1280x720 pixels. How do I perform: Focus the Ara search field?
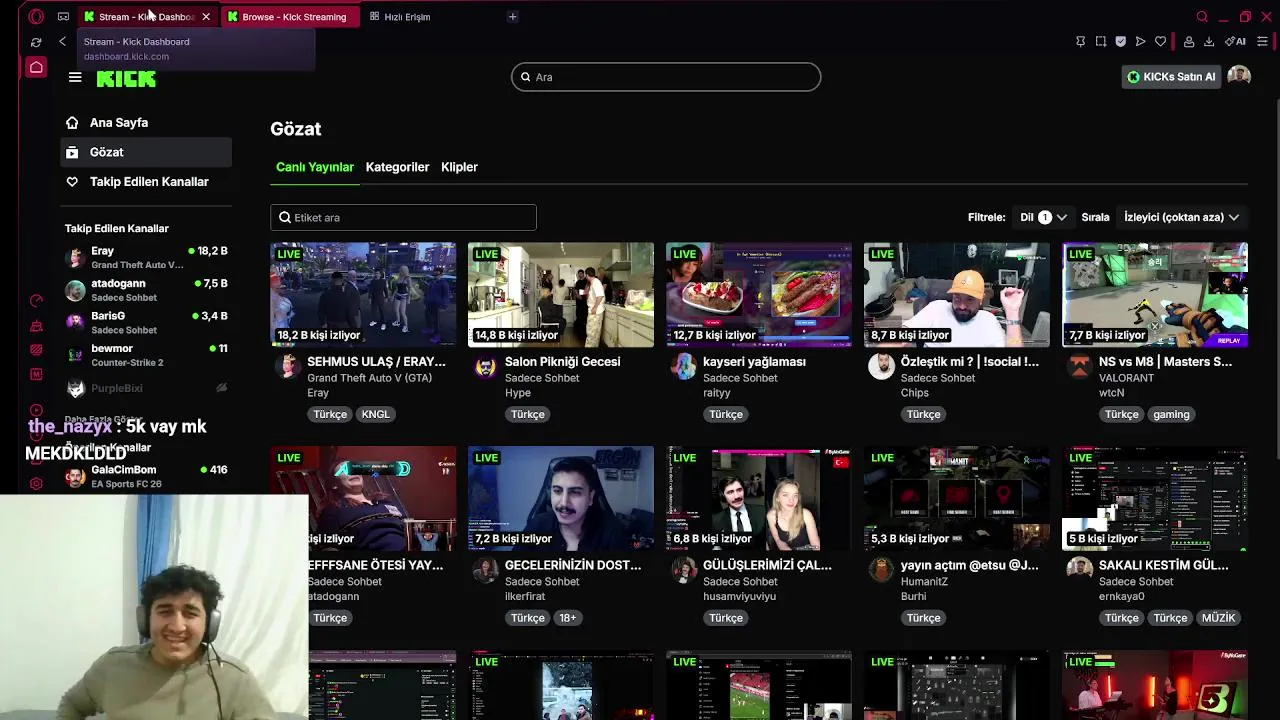666,77
